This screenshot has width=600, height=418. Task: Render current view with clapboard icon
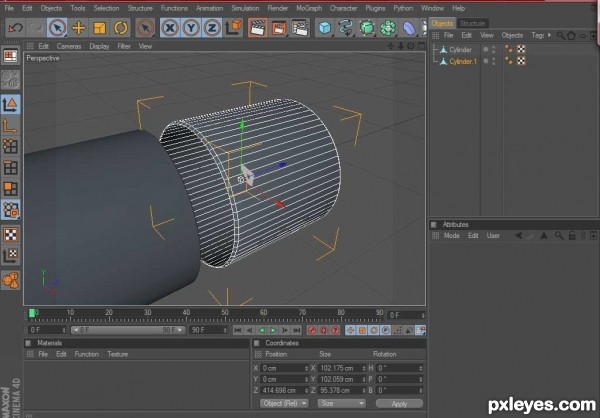pos(258,28)
